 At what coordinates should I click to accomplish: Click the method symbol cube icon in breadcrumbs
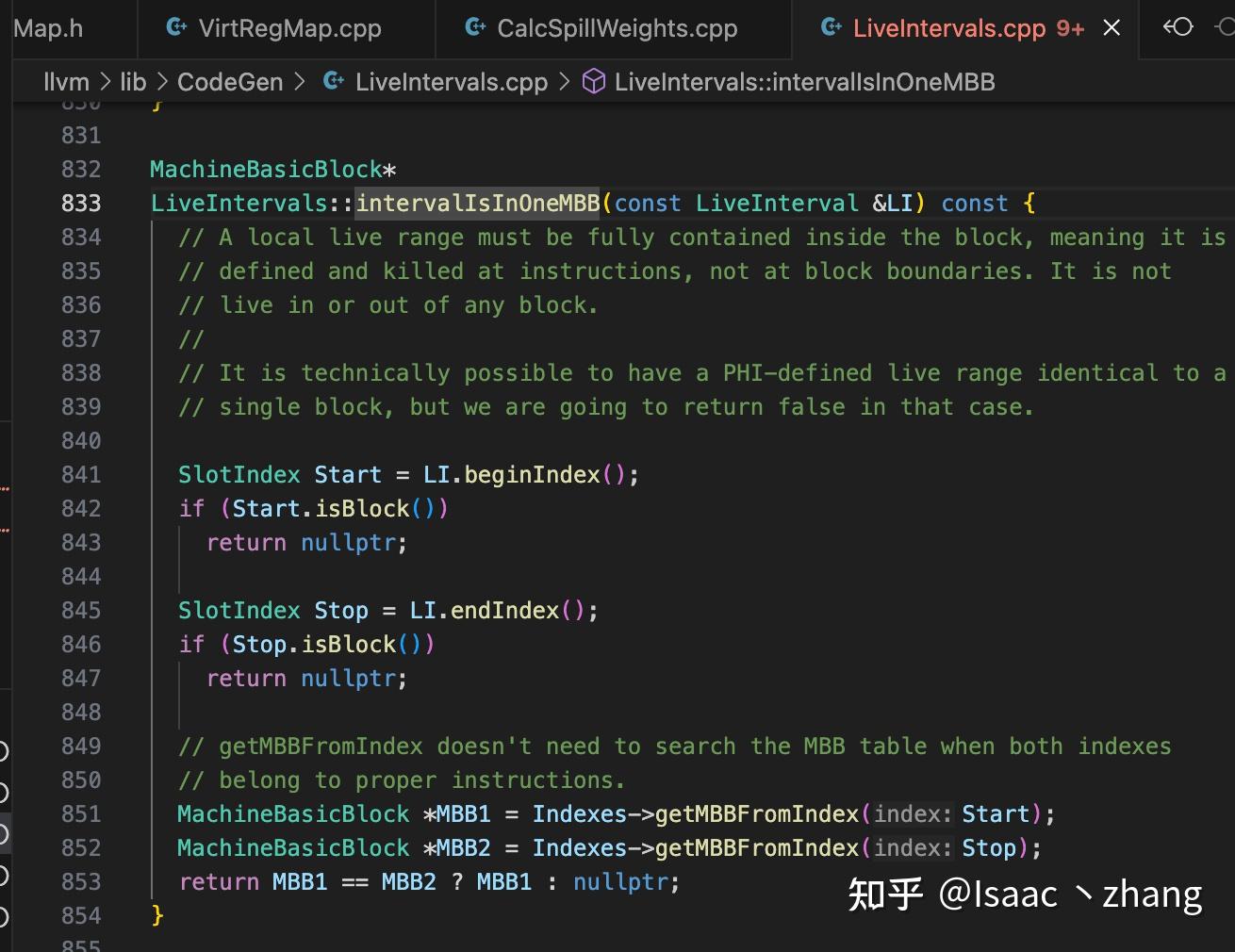click(x=594, y=82)
